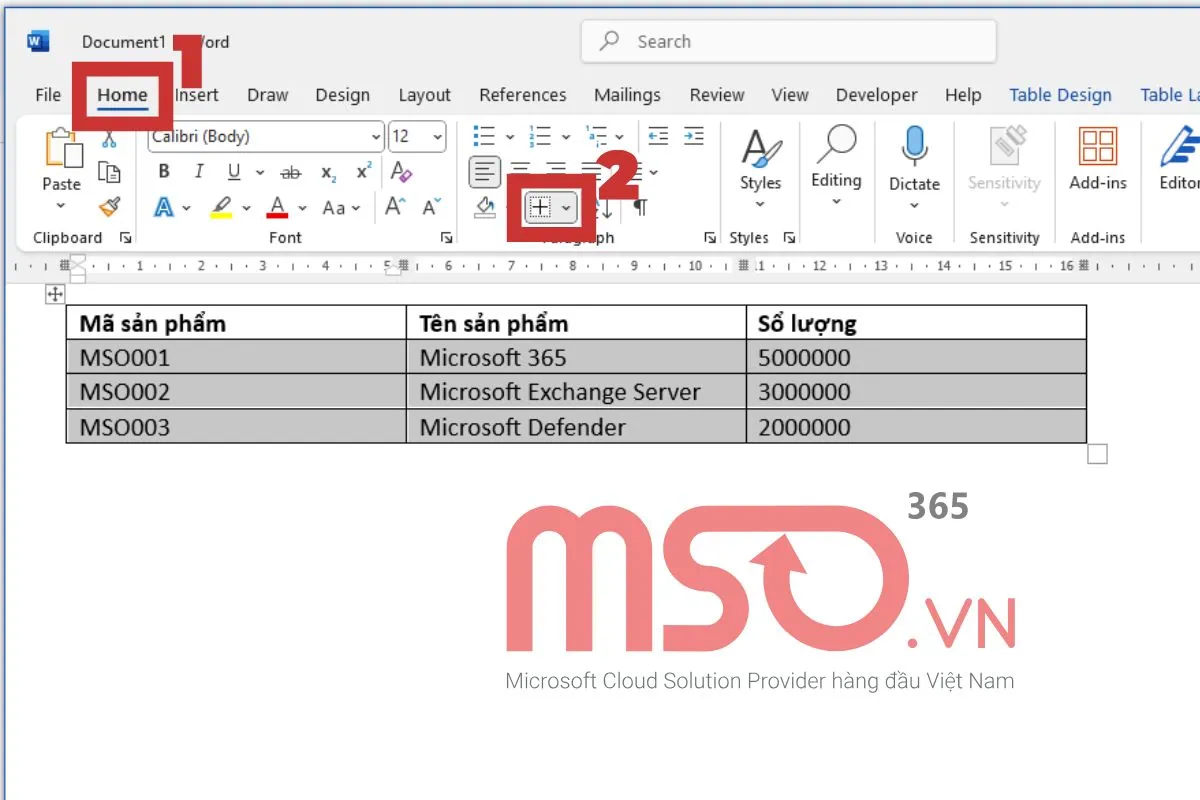Toggle Bold formatting

164,172
